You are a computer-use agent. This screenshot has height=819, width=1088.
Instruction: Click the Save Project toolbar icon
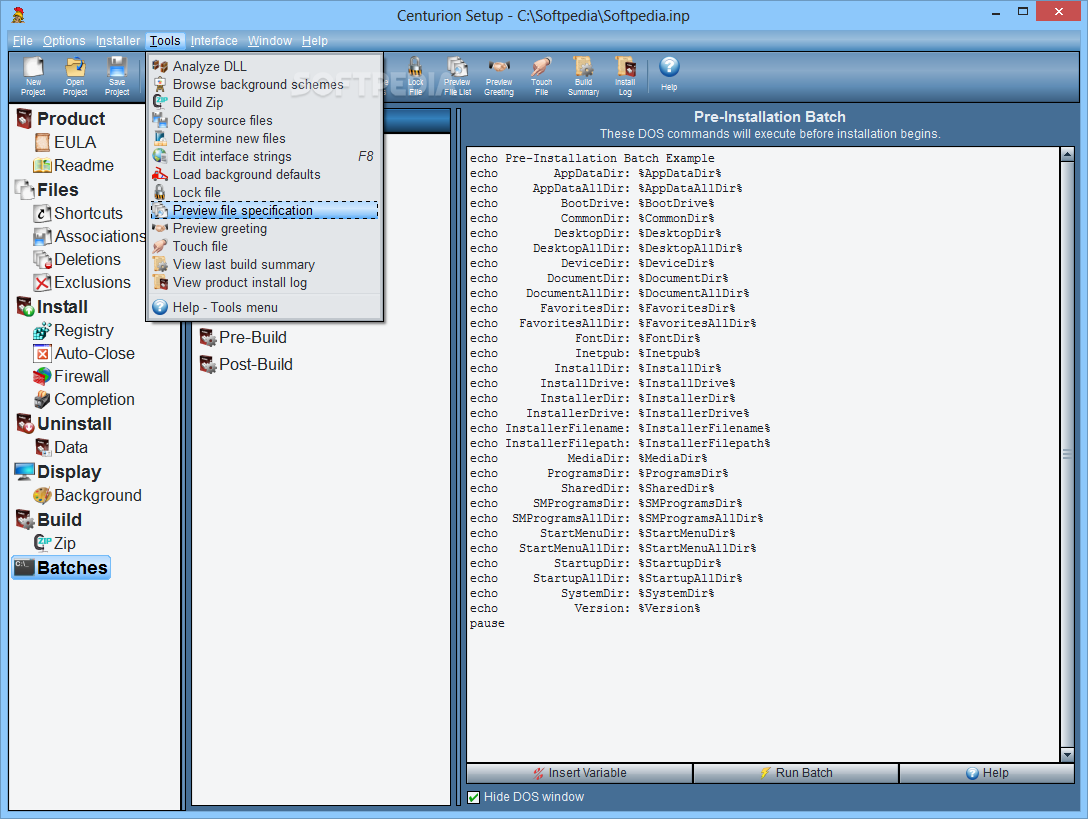click(117, 76)
